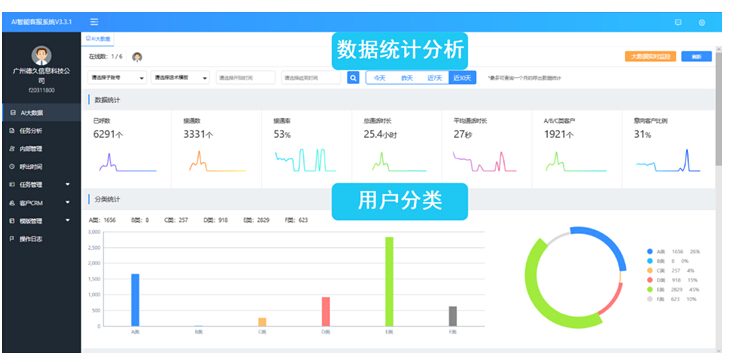Click the blue 刷新 button
The width and height of the screenshot is (733, 360).
tap(697, 57)
